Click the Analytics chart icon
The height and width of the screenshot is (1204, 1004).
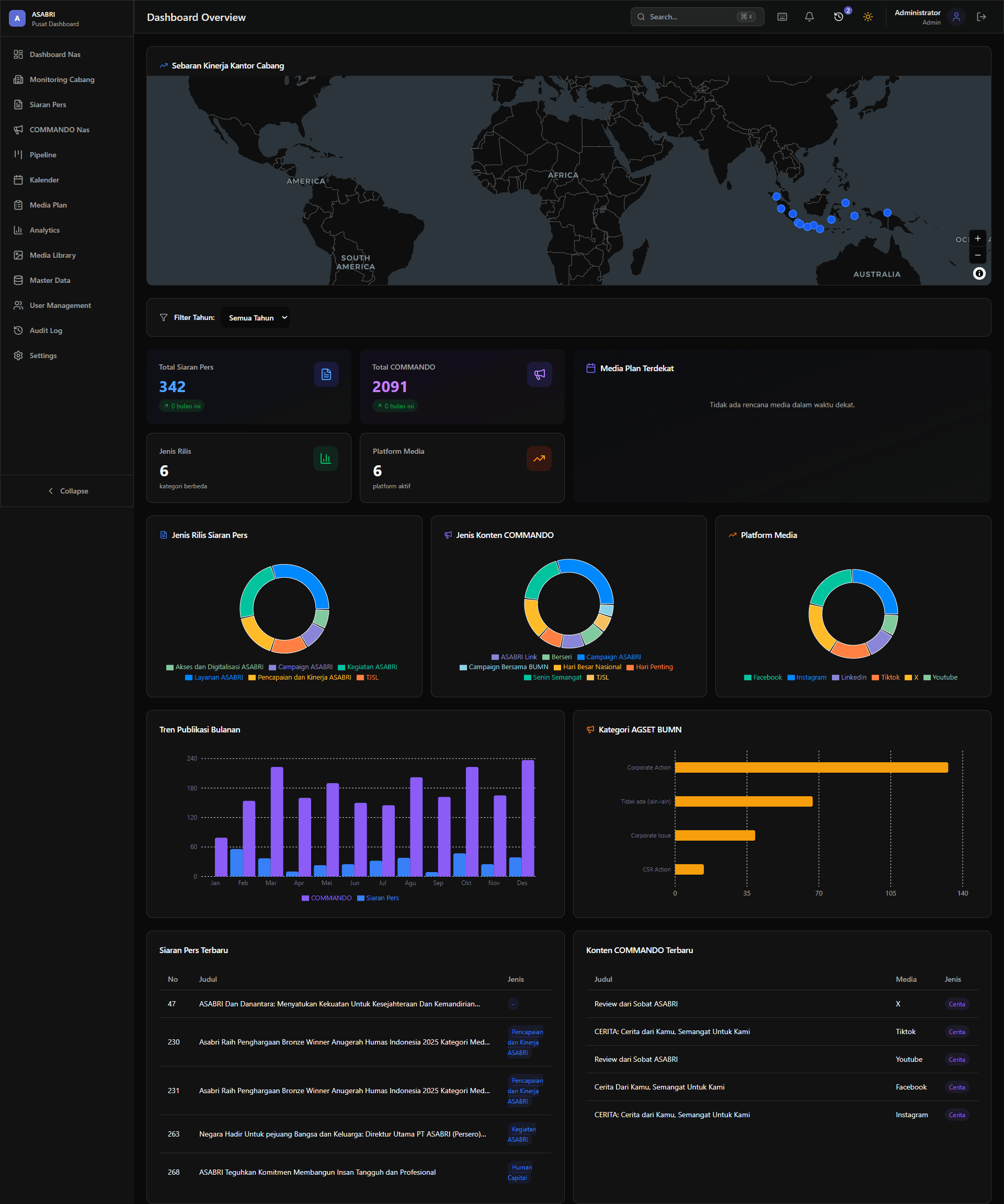coord(18,230)
